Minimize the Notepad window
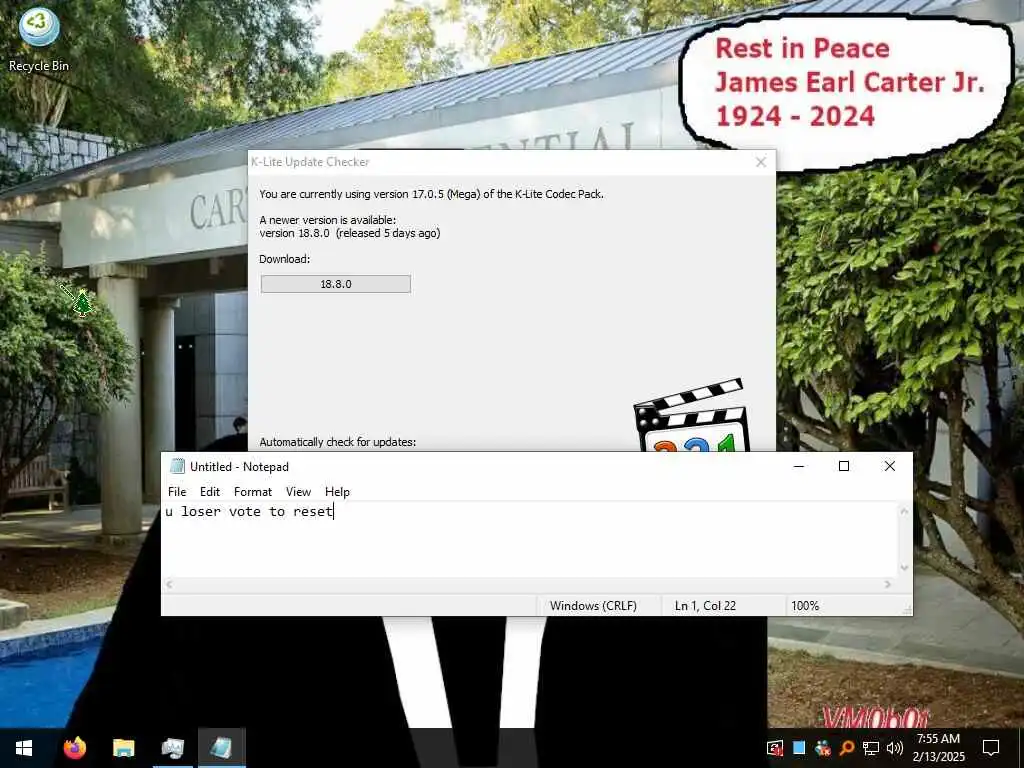 tap(799, 466)
